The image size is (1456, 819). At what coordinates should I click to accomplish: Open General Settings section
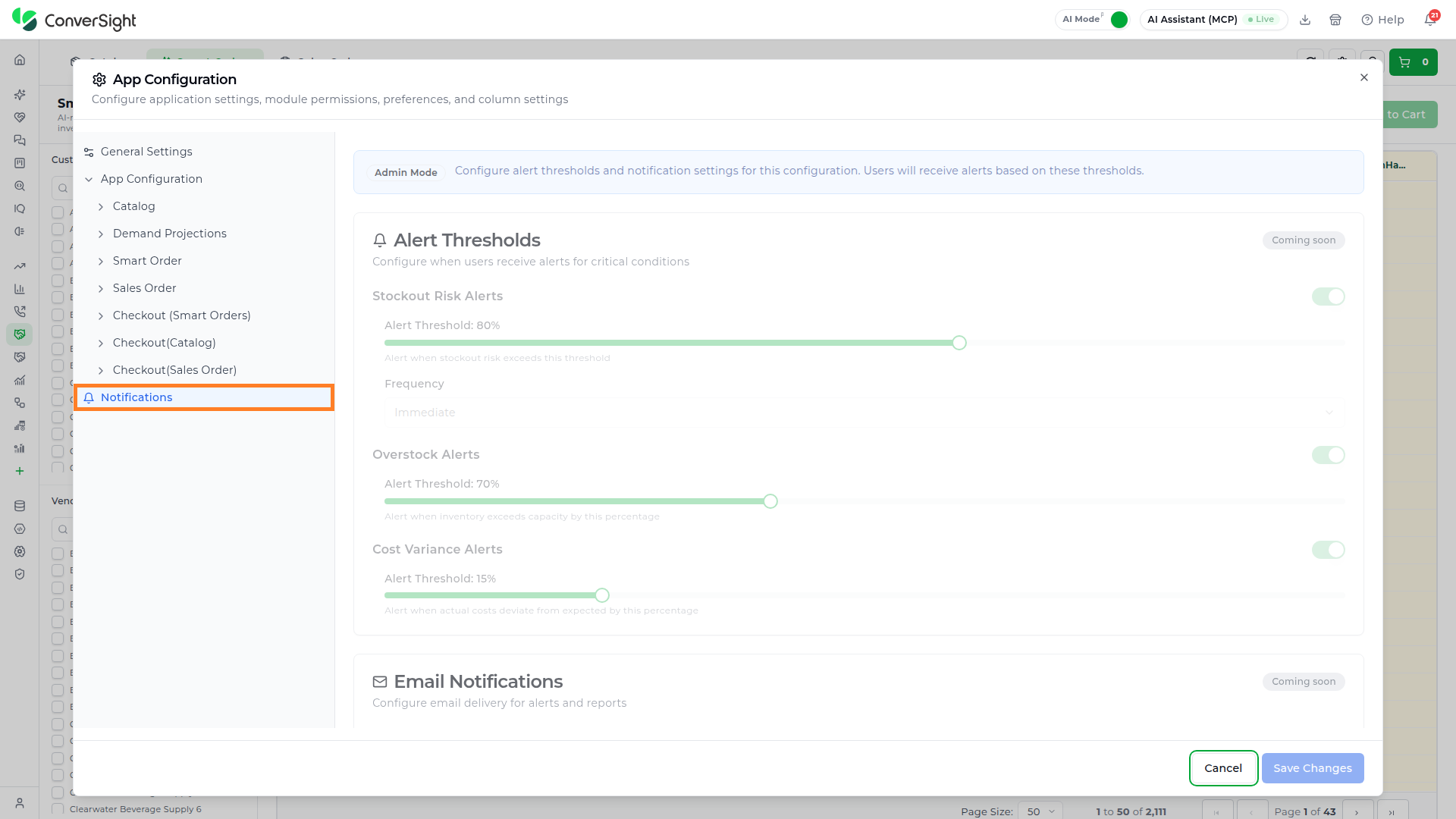pos(204,152)
